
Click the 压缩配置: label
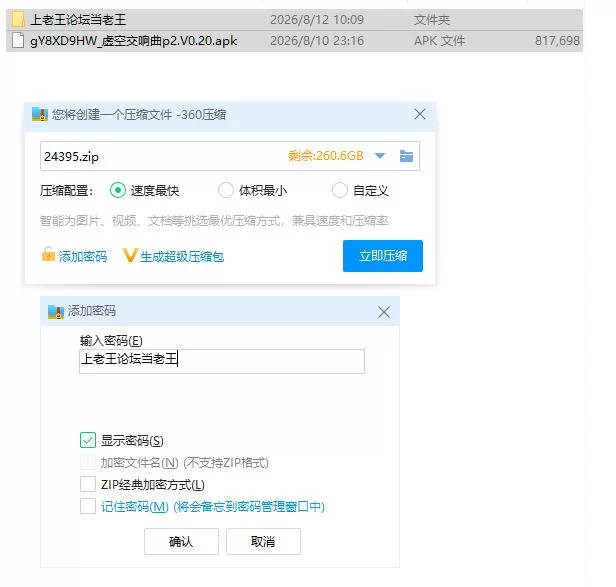[x=66, y=191]
